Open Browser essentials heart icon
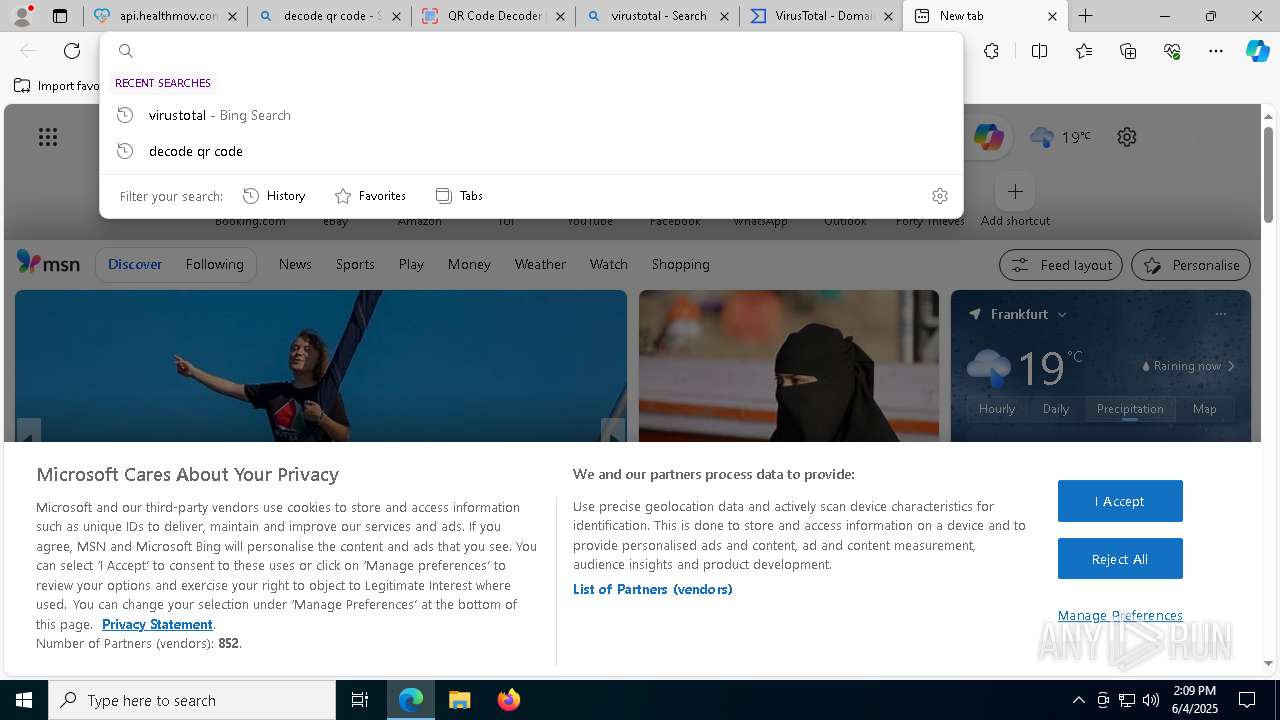Viewport: 1280px width, 720px height. click(x=1172, y=51)
